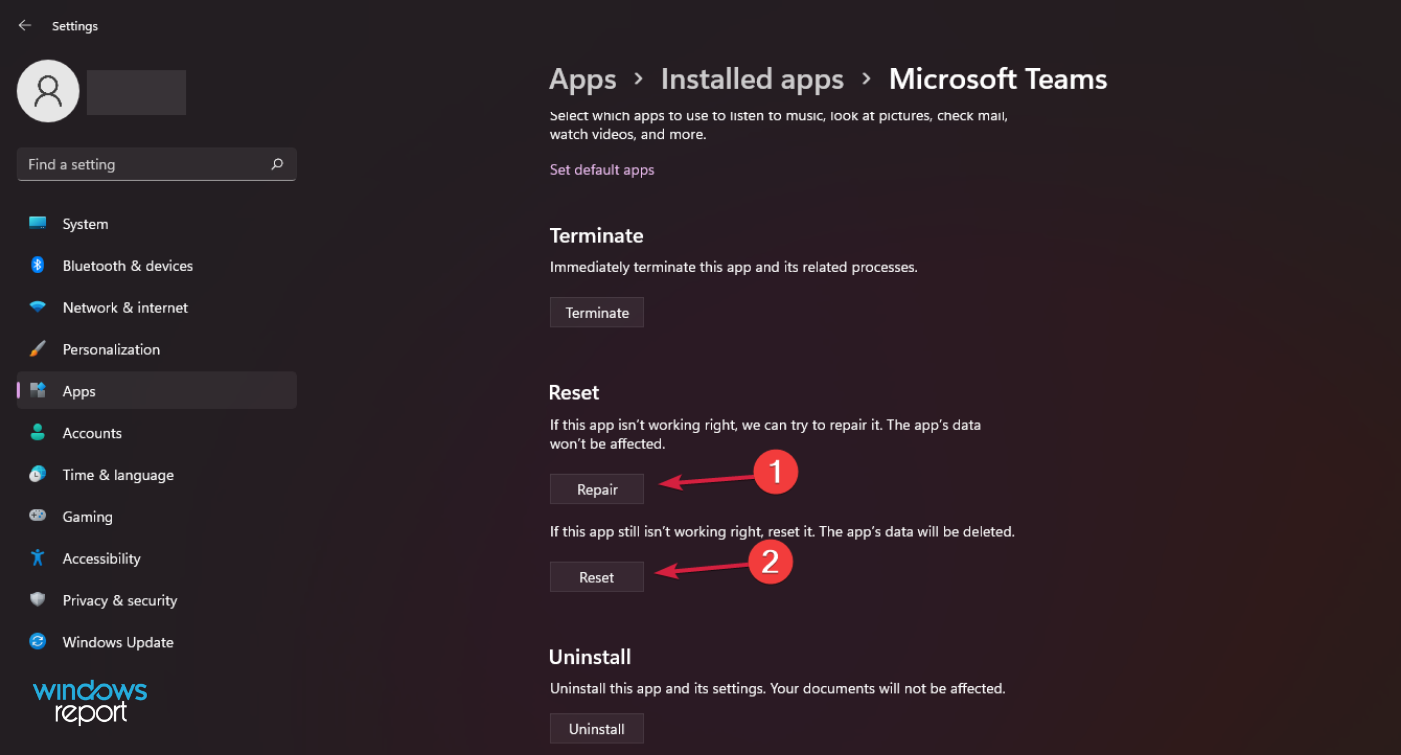Click the Accounts person icon
This screenshot has width=1401, height=755.
pos(38,433)
